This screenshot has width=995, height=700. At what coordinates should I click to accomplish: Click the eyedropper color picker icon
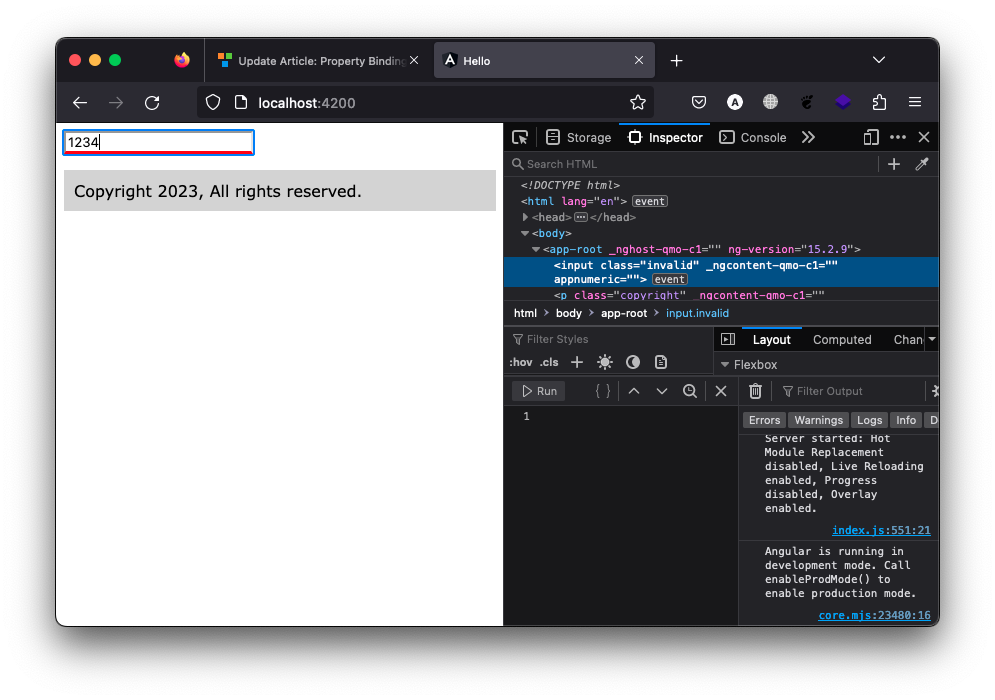[922, 164]
